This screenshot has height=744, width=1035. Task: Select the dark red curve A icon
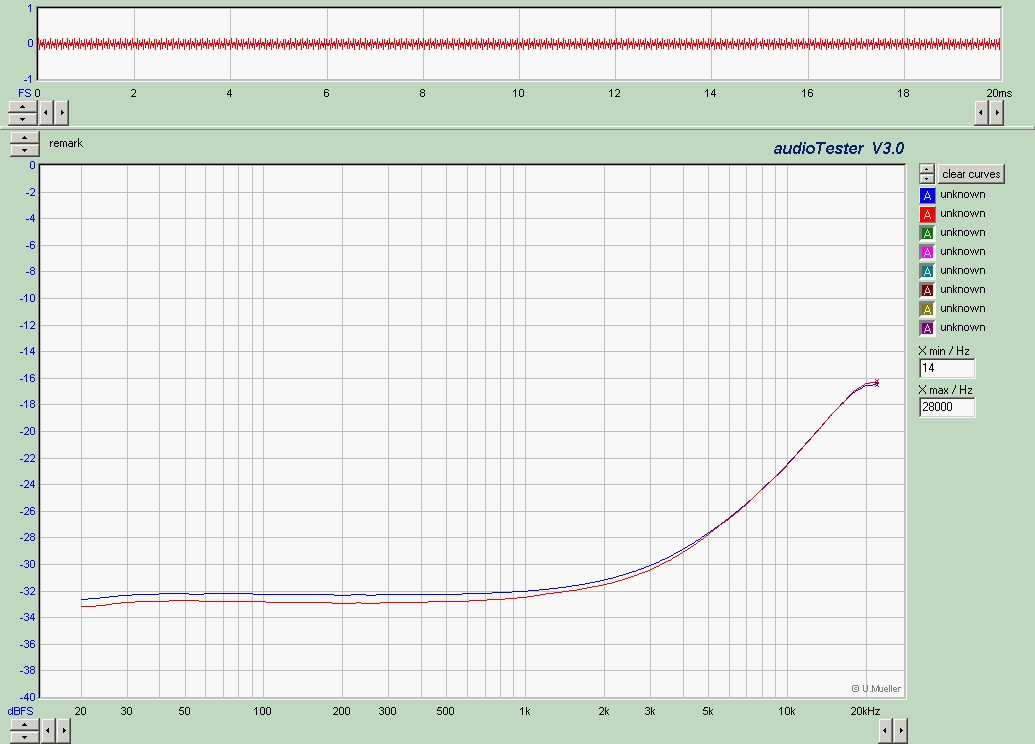[927, 291]
